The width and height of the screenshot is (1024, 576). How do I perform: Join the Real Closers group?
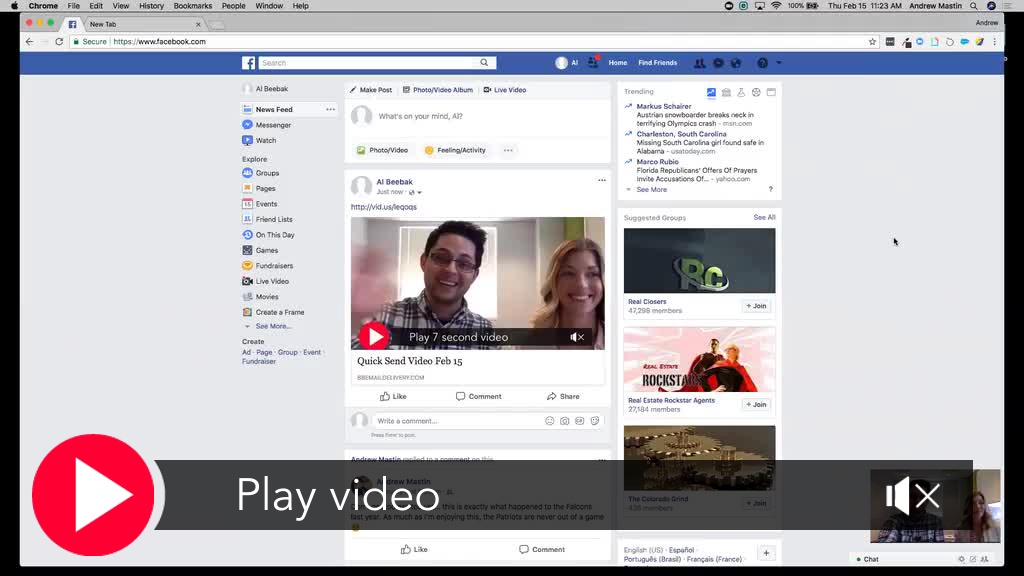coord(759,306)
